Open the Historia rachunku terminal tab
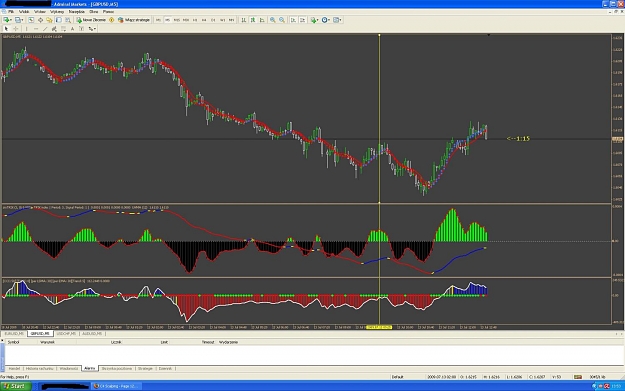Image resolution: width=625 pixels, height=391 pixels. pos(39,369)
